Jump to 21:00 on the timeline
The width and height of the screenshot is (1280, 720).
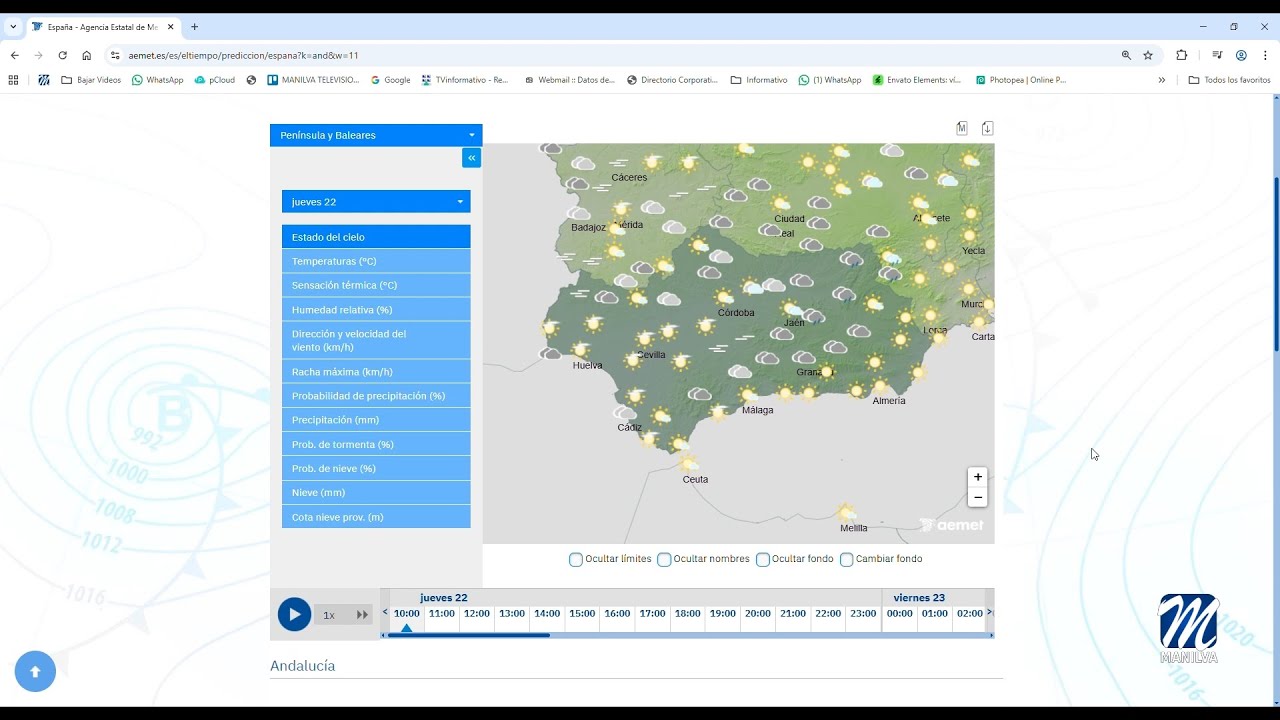(793, 614)
